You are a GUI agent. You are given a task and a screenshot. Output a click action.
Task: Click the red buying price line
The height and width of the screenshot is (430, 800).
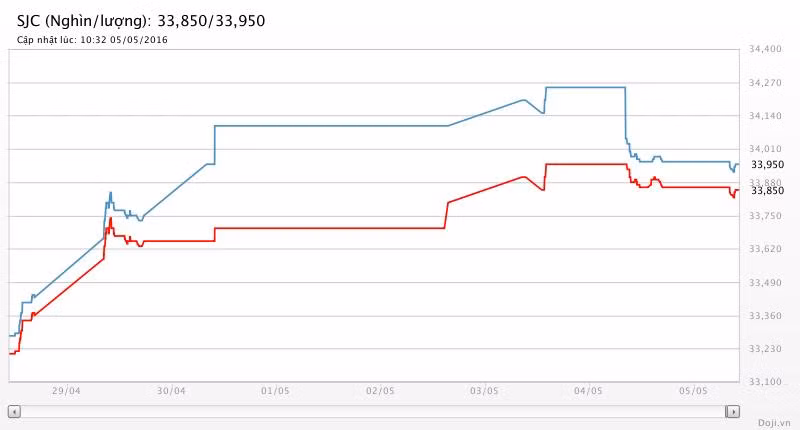pyautogui.click(x=330, y=228)
